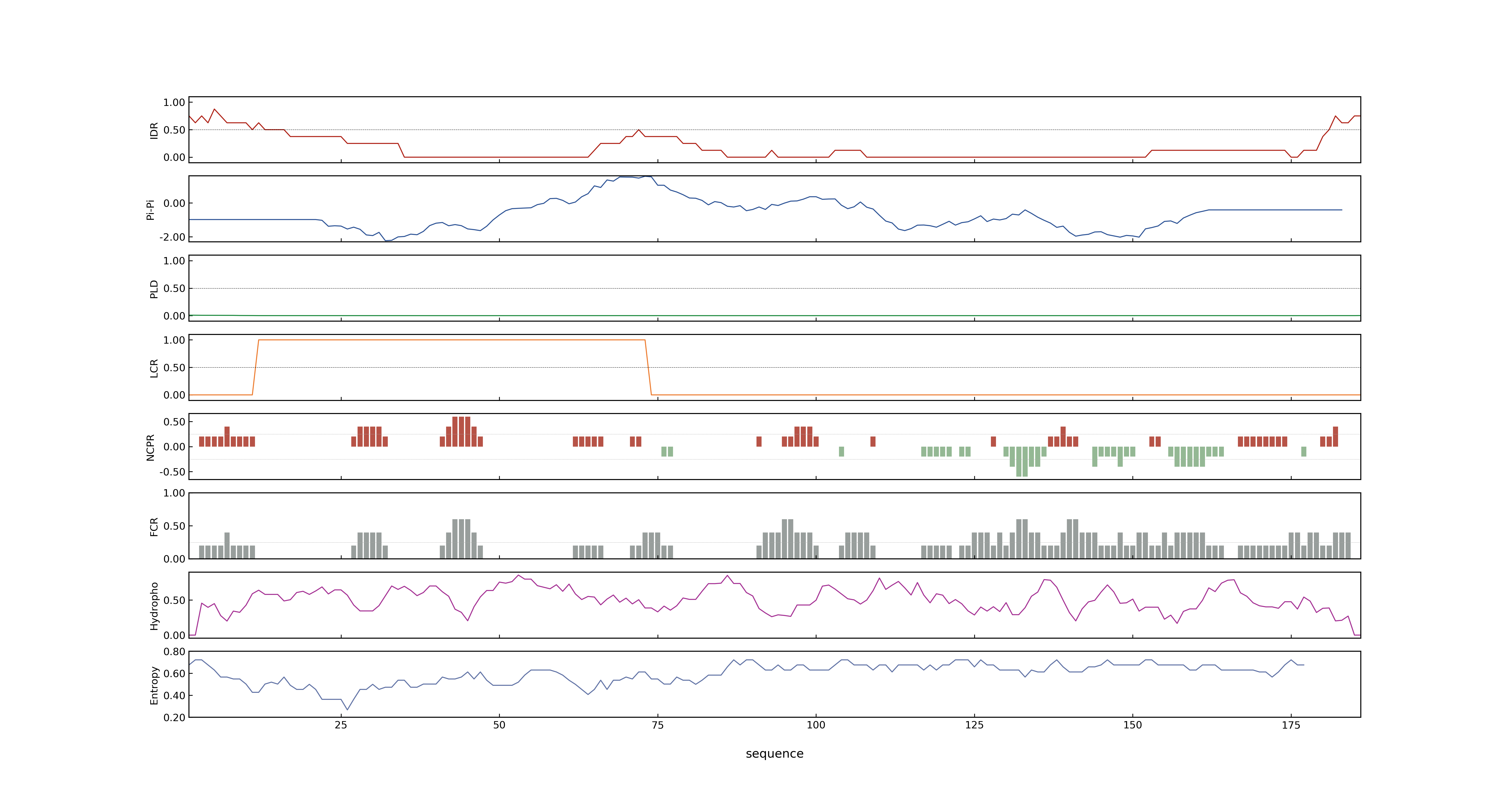Click the 1.00 tick on PLD axis
Image resolution: width=1512 pixels, height=806 pixels.
pos(174,261)
